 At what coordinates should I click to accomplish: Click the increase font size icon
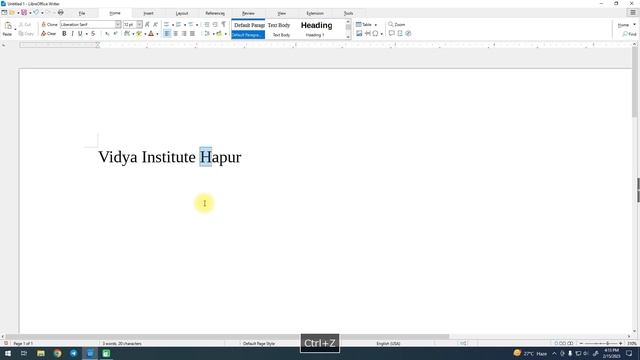pos(147,25)
